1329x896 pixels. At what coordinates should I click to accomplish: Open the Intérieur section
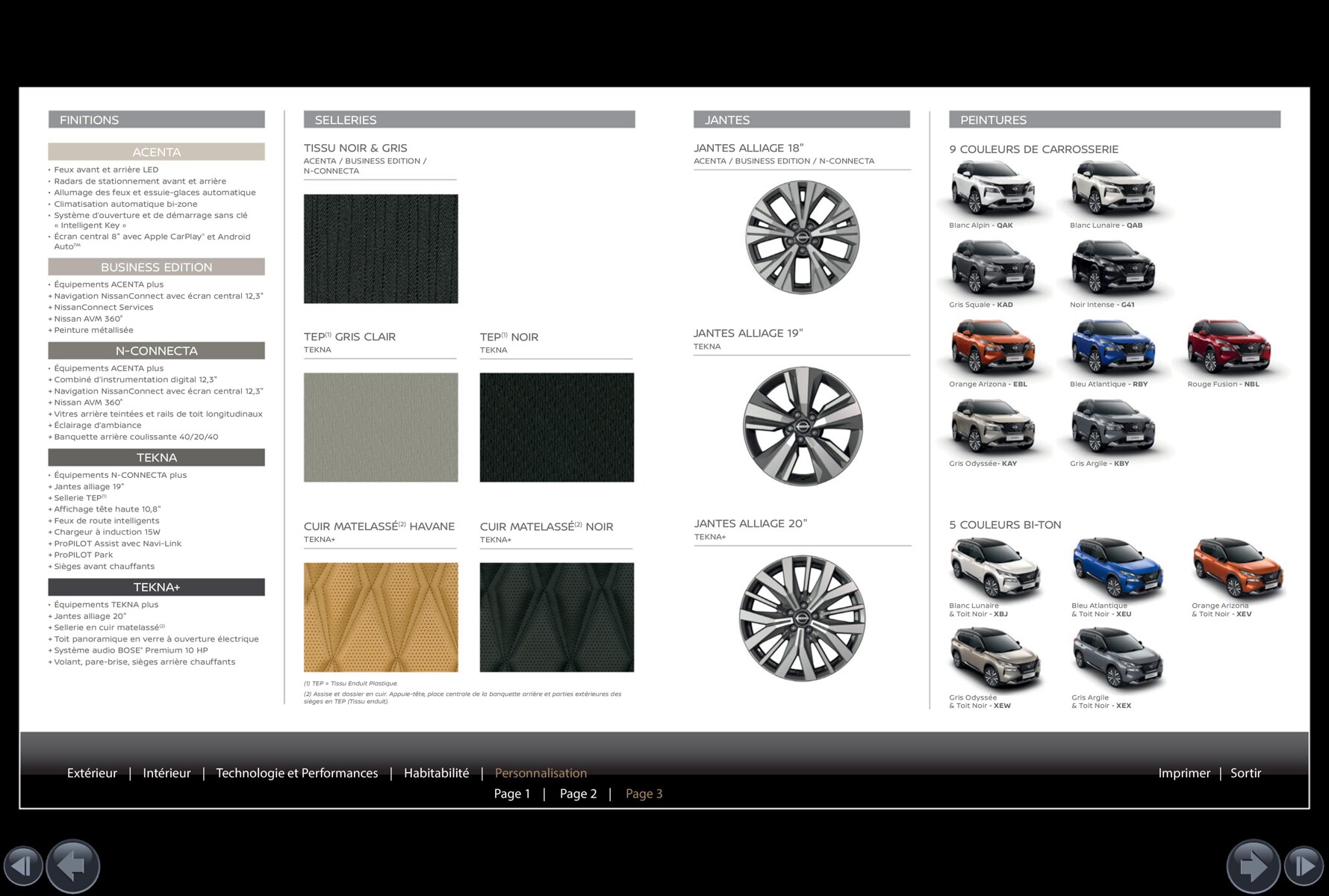coord(166,773)
